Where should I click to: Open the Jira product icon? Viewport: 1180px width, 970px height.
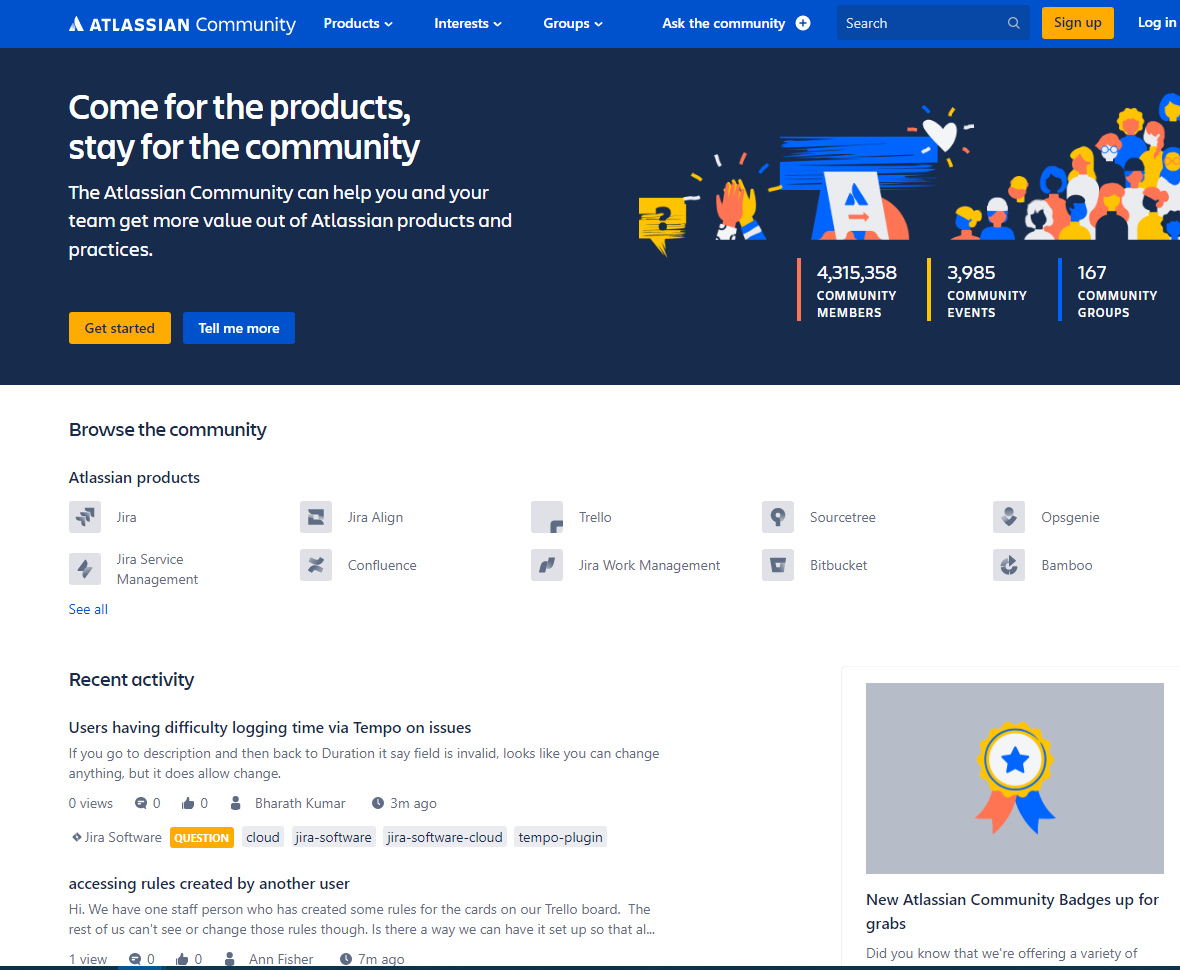tap(85, 517)
